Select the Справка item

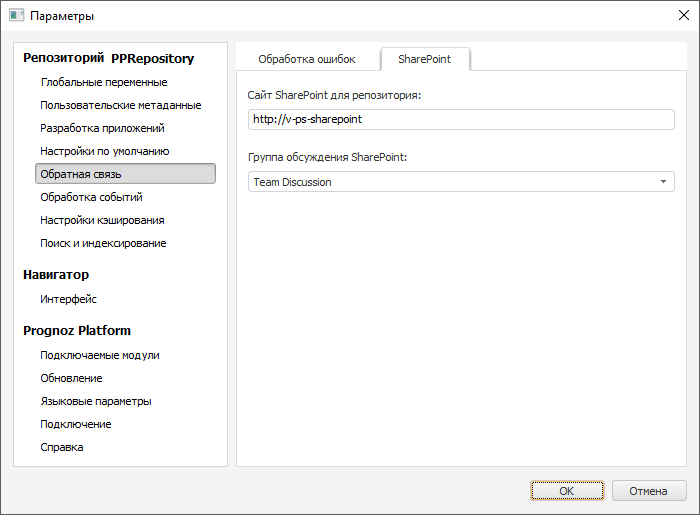(x=62, y=447)
